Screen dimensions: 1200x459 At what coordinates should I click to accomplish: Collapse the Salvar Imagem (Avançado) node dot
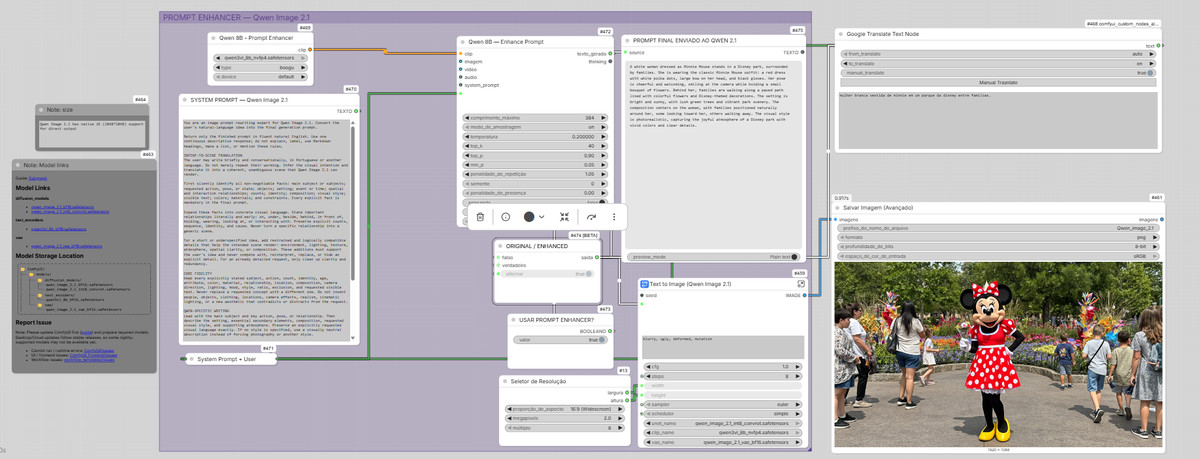[837, 207]
